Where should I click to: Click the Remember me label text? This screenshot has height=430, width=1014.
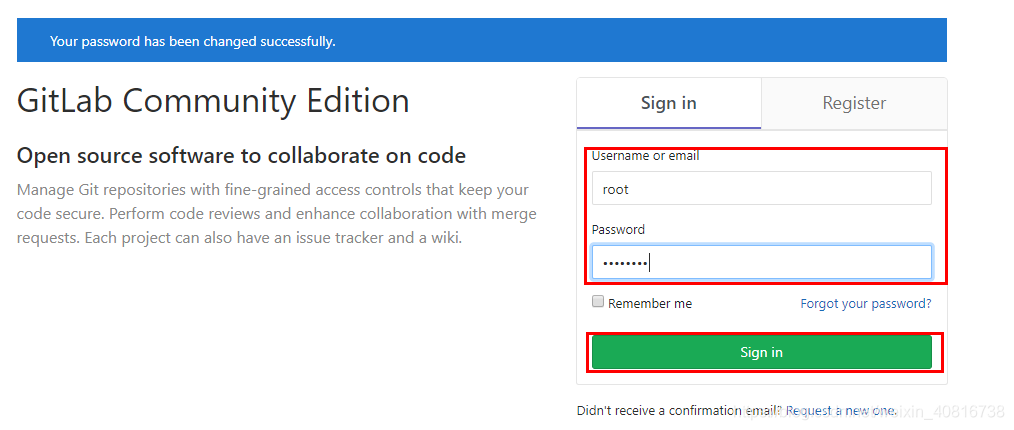point(649,303)
